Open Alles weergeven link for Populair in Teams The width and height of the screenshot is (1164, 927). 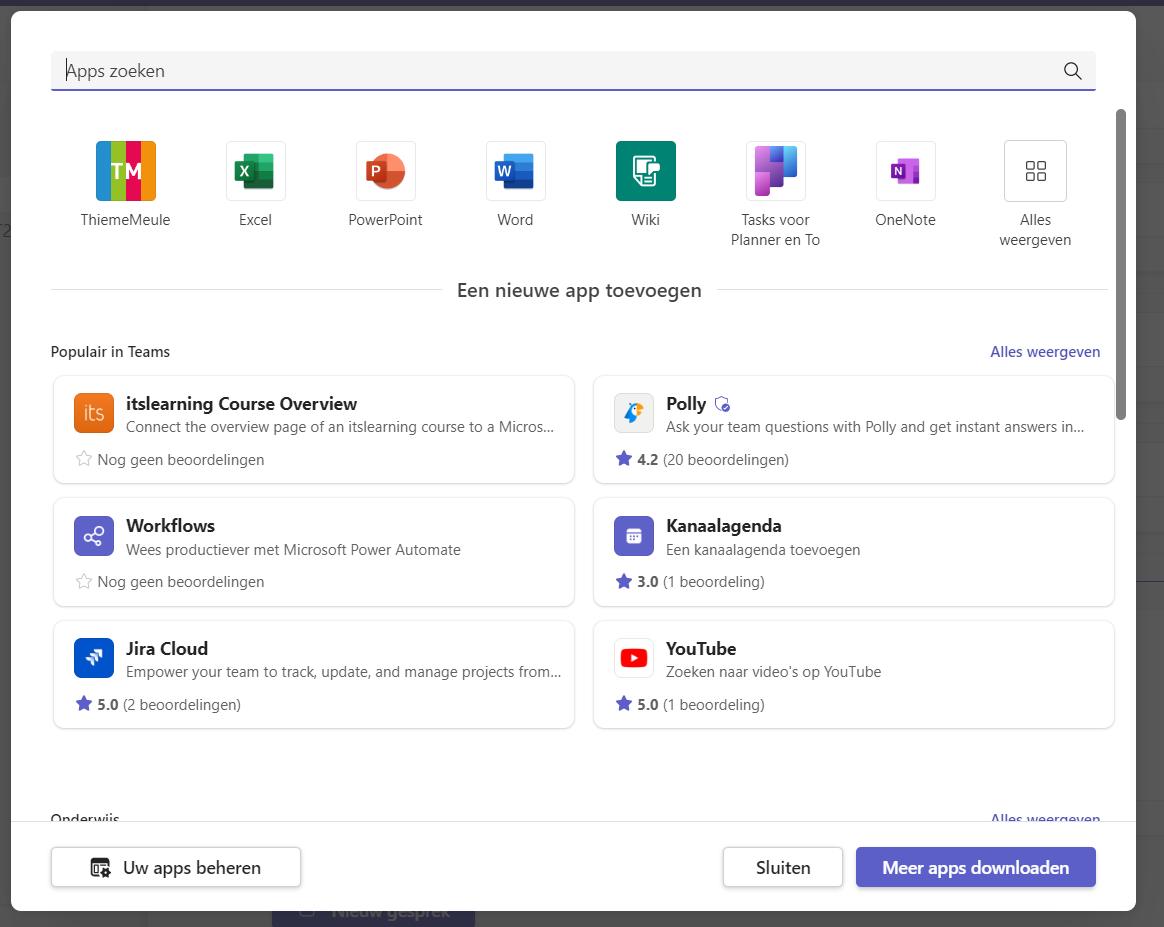click(1044, 352)
